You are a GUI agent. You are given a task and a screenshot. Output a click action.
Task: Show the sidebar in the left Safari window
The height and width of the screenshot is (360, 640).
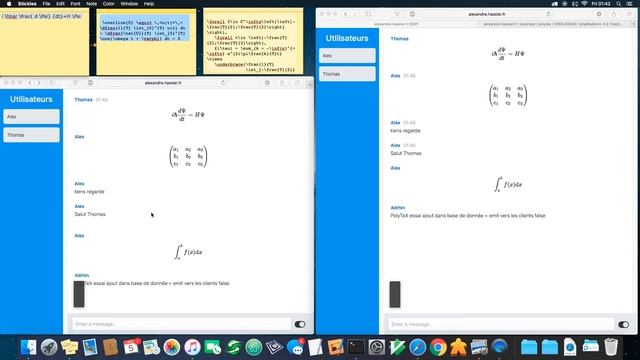point(52,82)
